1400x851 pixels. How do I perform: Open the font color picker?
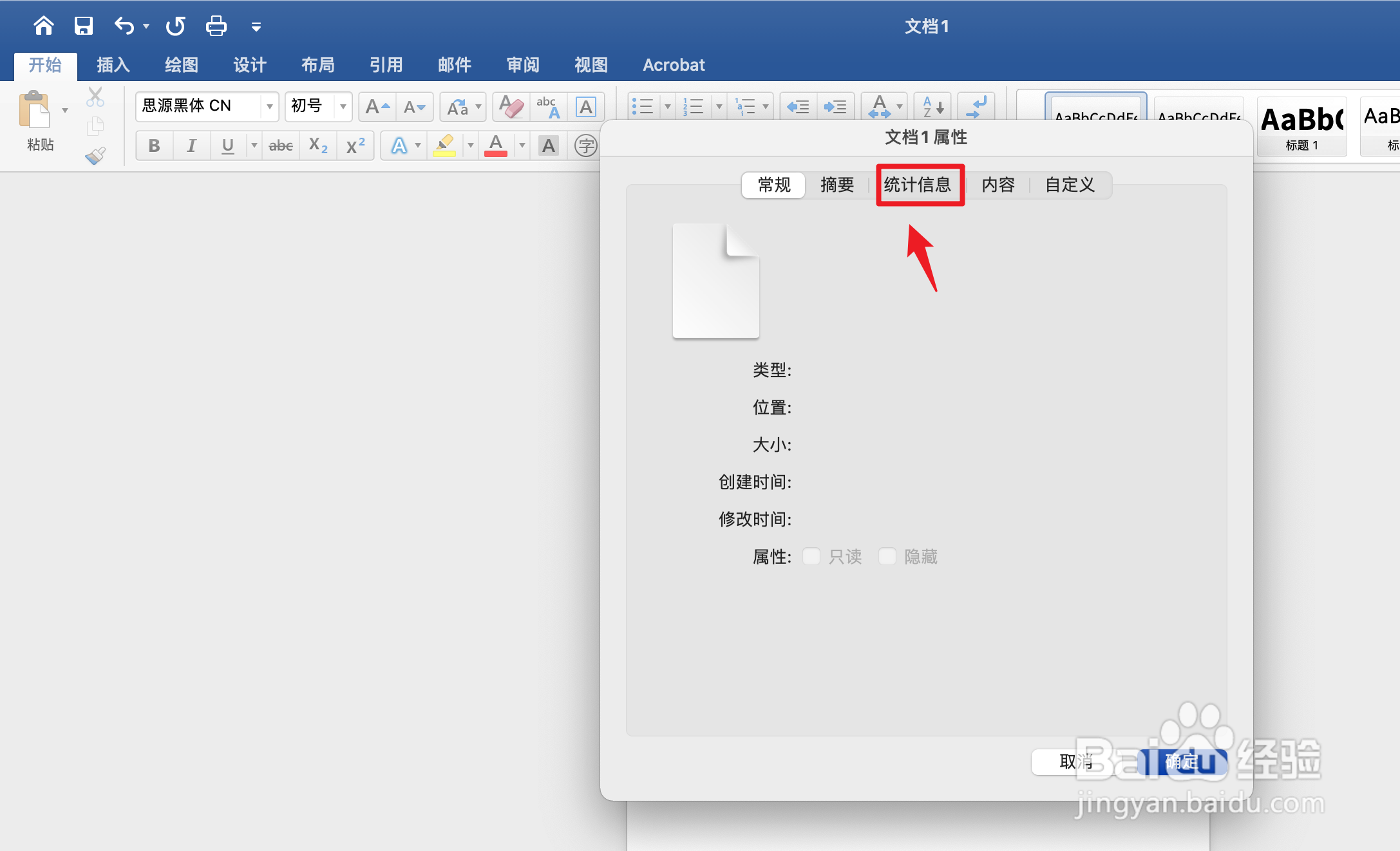click(522, 145)
